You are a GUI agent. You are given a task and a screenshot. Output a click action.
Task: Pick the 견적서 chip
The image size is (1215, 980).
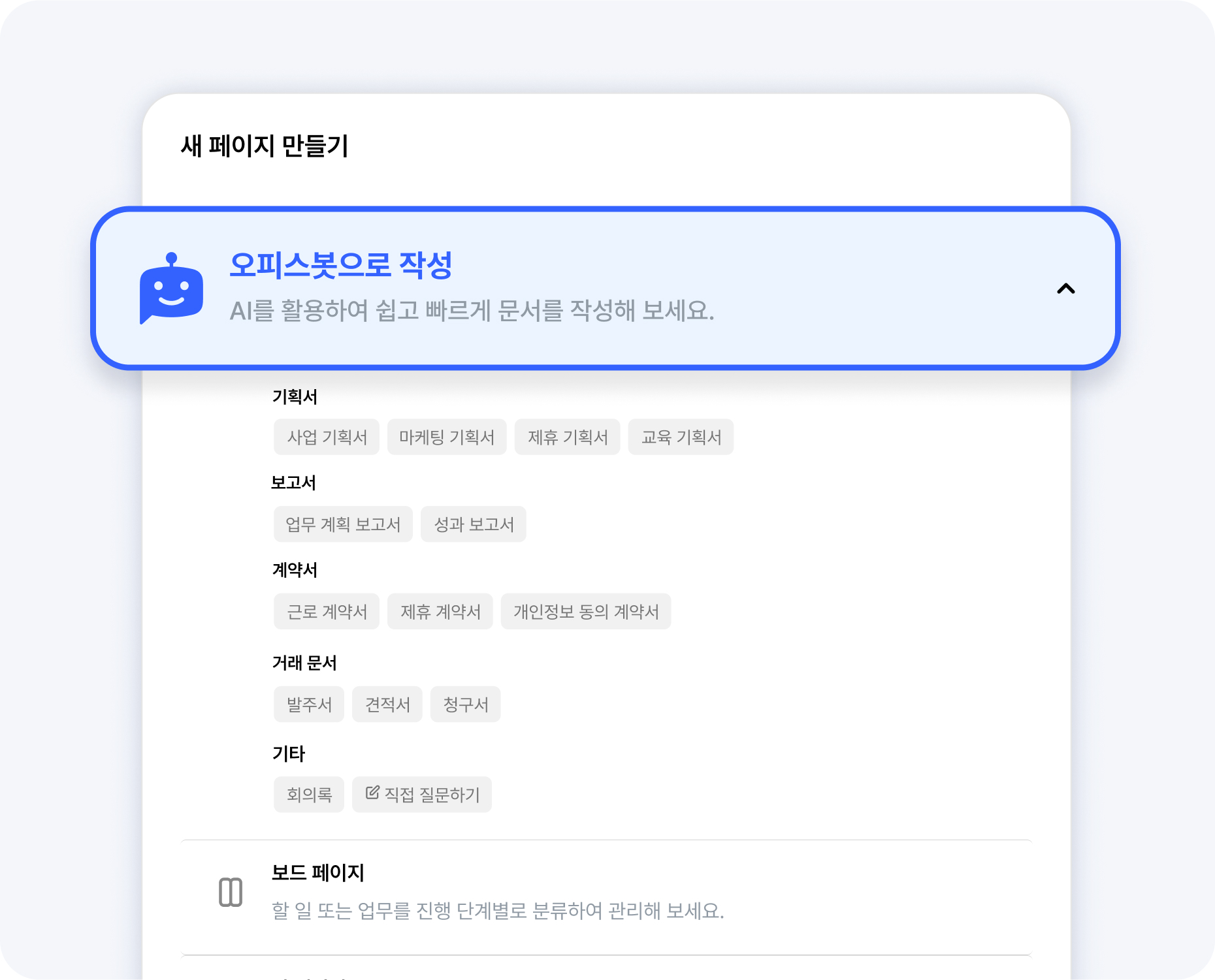pos(387,704)
